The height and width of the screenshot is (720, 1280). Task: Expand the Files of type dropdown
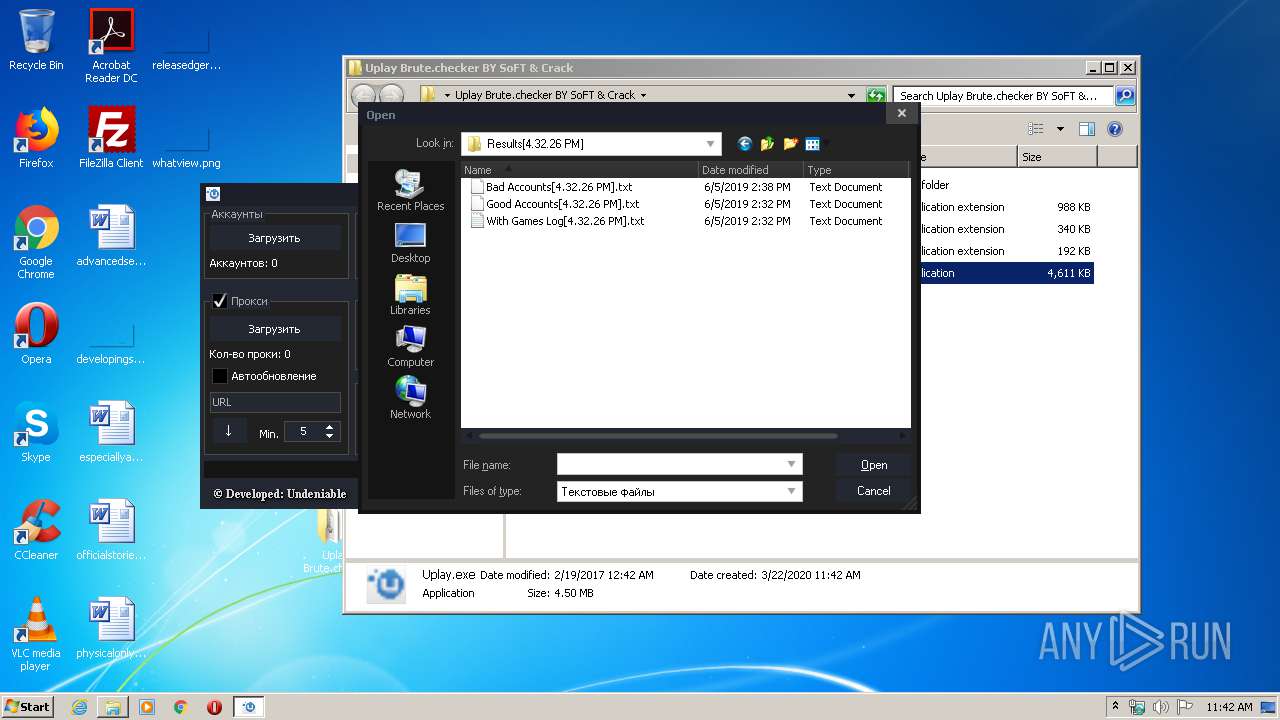[792, 492]
